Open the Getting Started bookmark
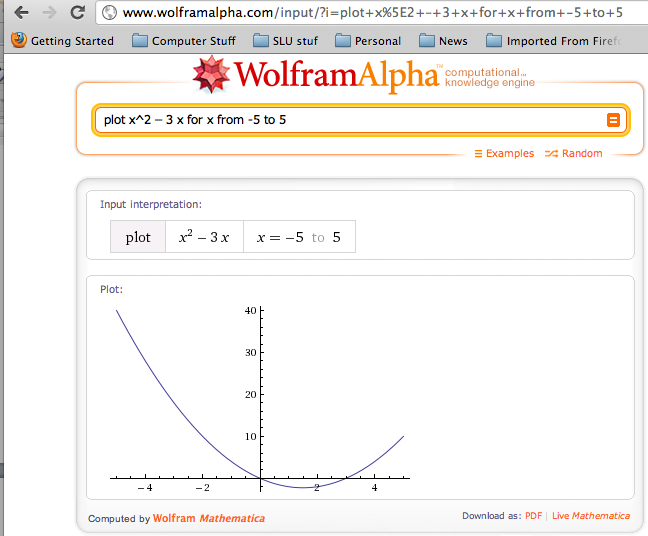 [63, 41]
